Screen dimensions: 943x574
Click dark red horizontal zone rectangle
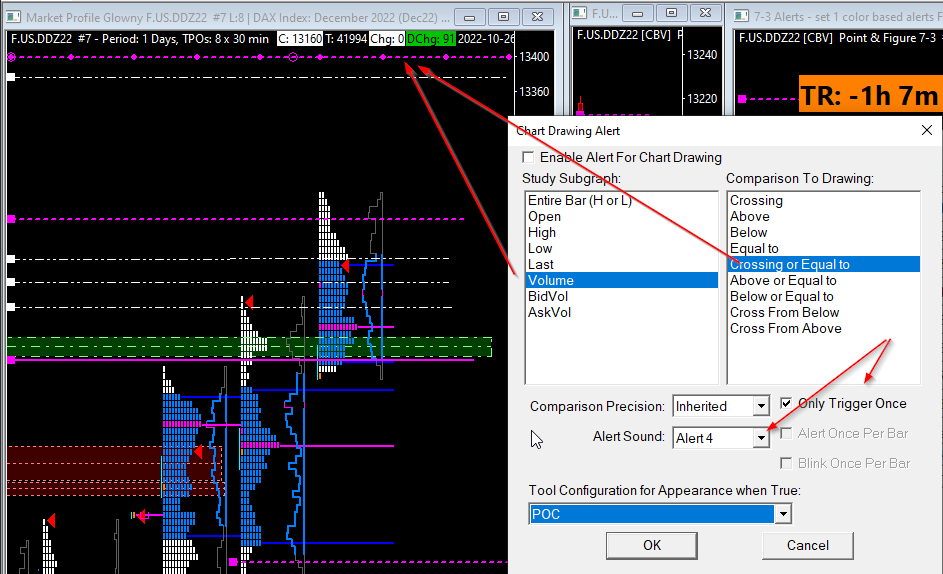(x=114, y=471)
